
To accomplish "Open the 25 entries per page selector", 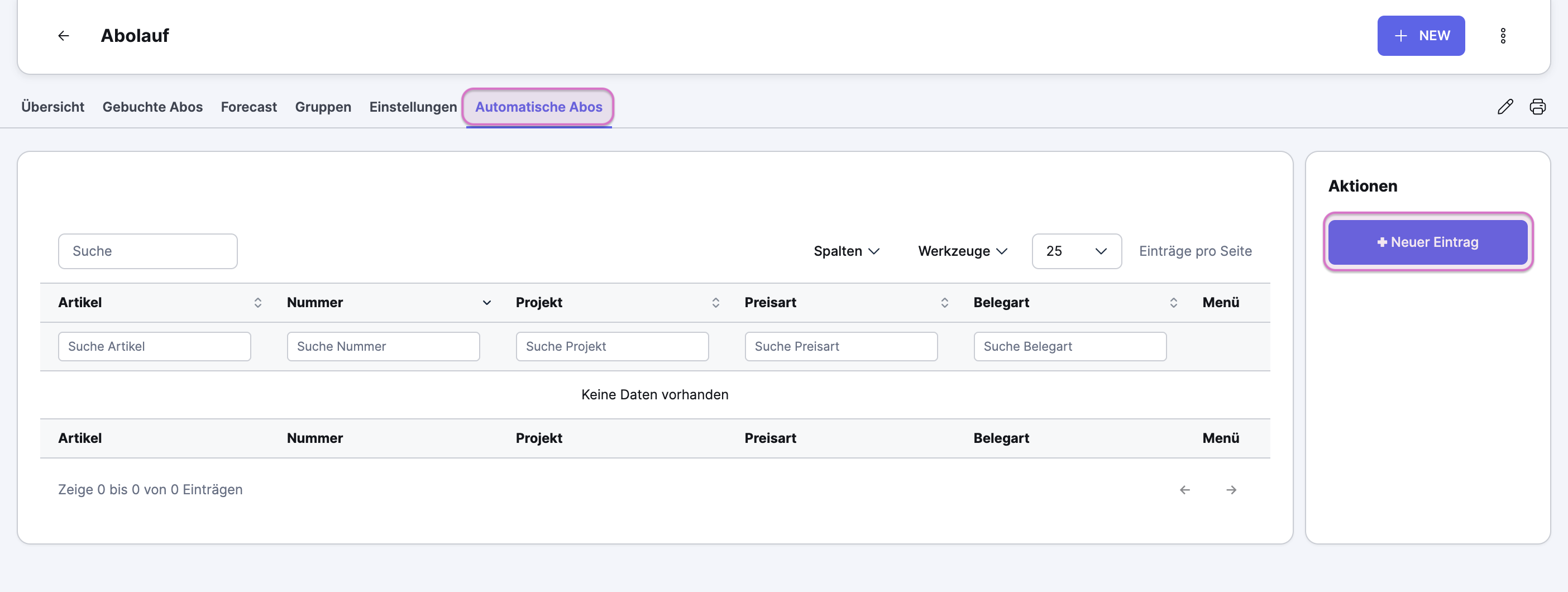I will pyautogui.click(x=1076, y=251).
